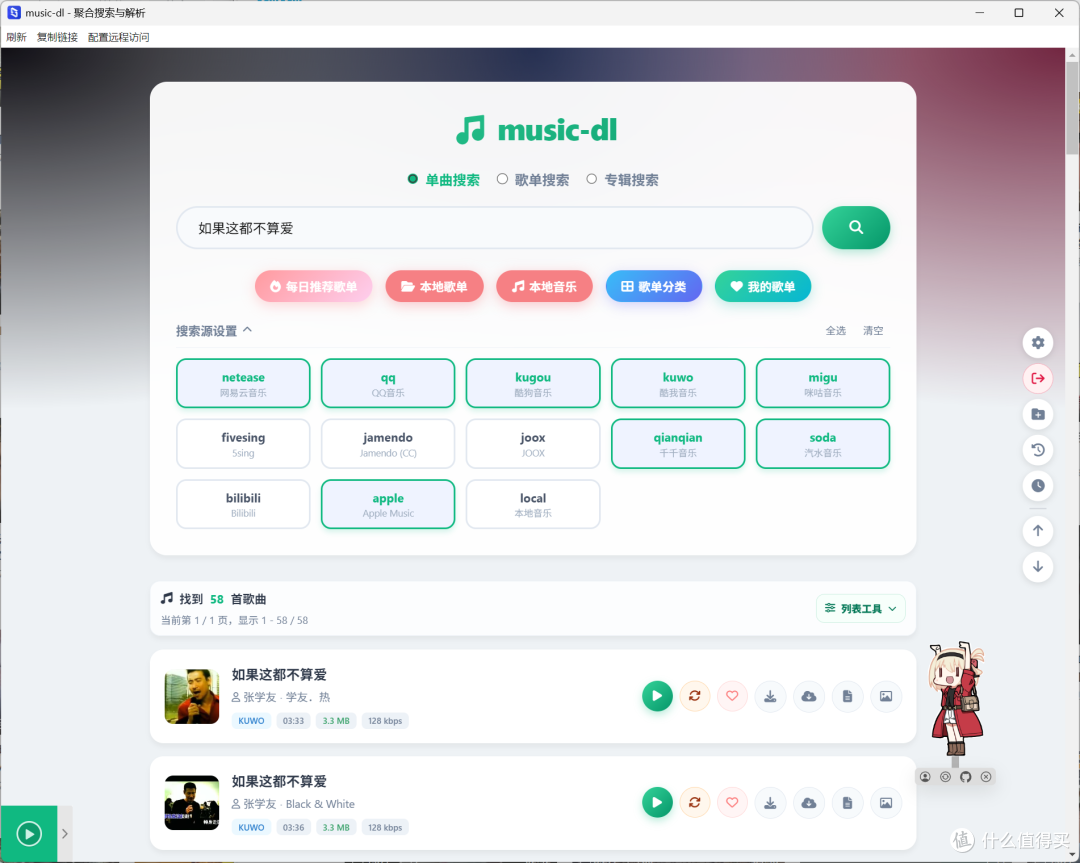Open the 列表工具 dropdown
The image size is (1080, 863).
pyautogui.click(x=860, y=608)
